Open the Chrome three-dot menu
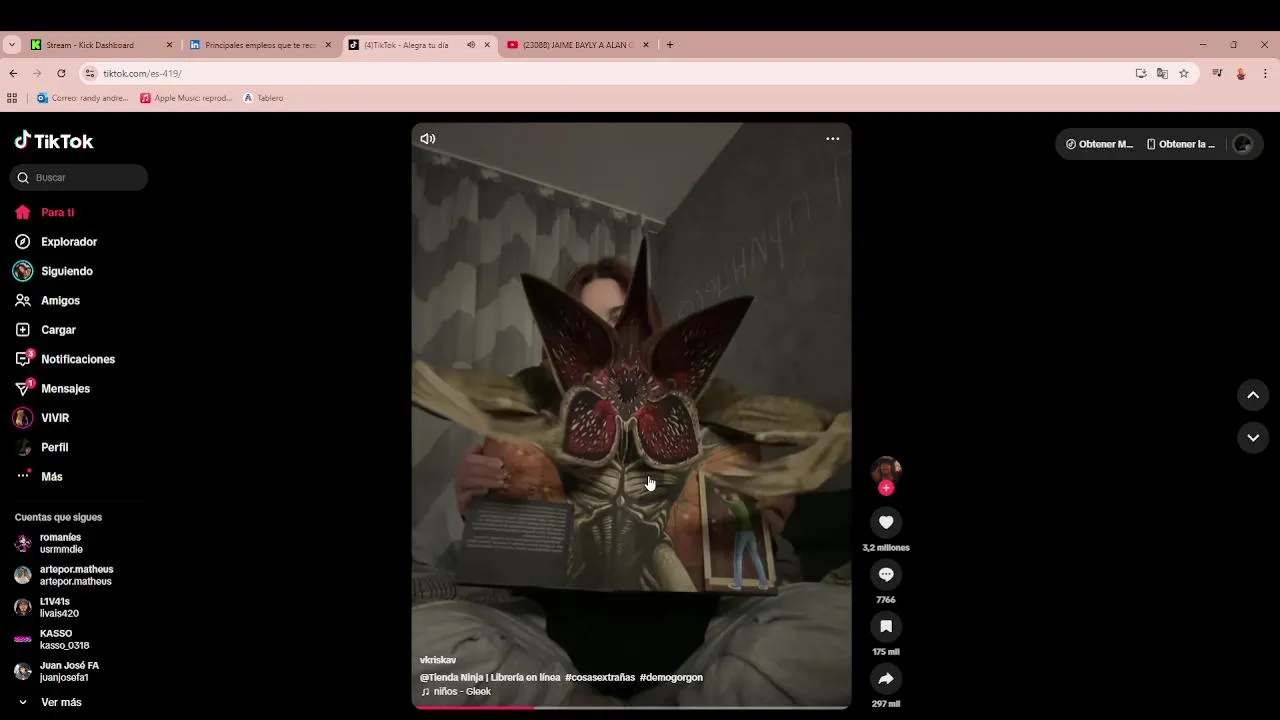Image resolution: width=1280 pixels, height=720 pixels. pos(1265,73)
